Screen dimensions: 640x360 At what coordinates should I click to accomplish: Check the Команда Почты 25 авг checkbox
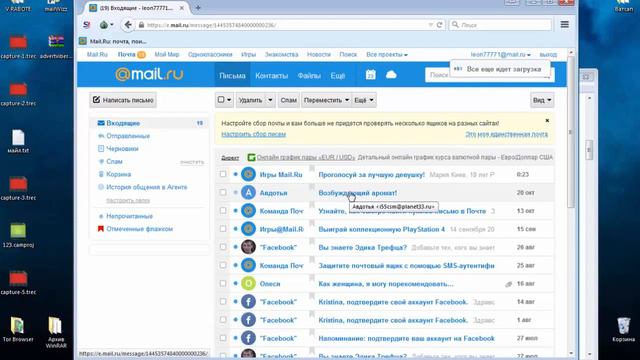click(223, 265)
